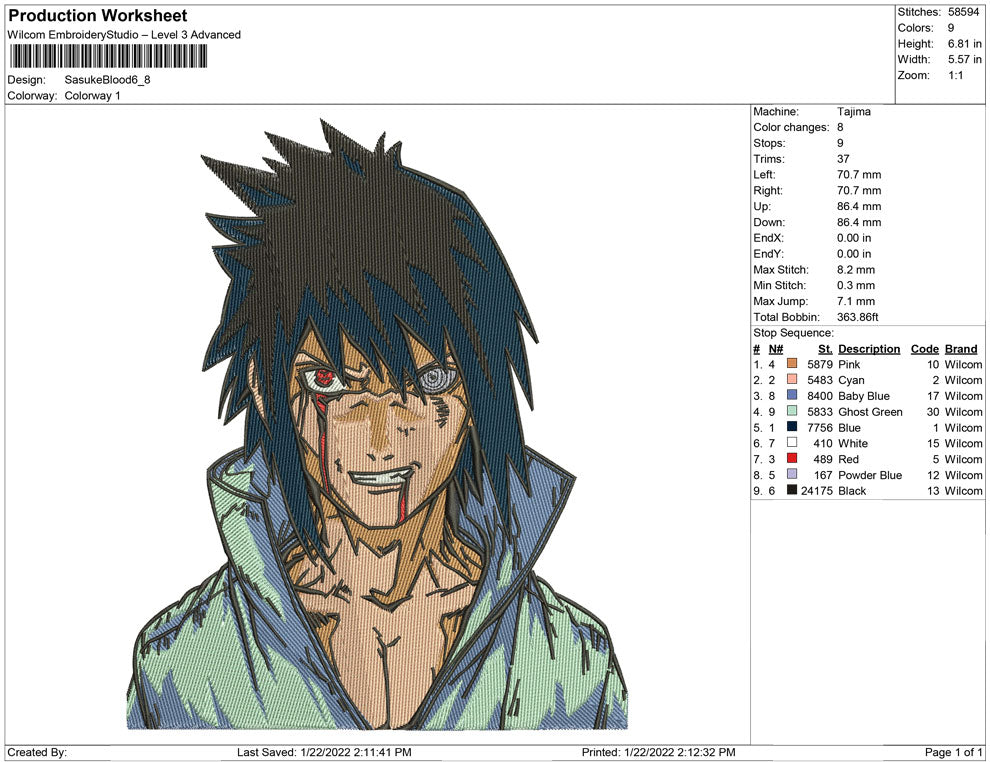990x762 pixels.
Task: Click 'Wilcom EmbroideryStudio – Level 3 Advanced' text
Action: 124,35
